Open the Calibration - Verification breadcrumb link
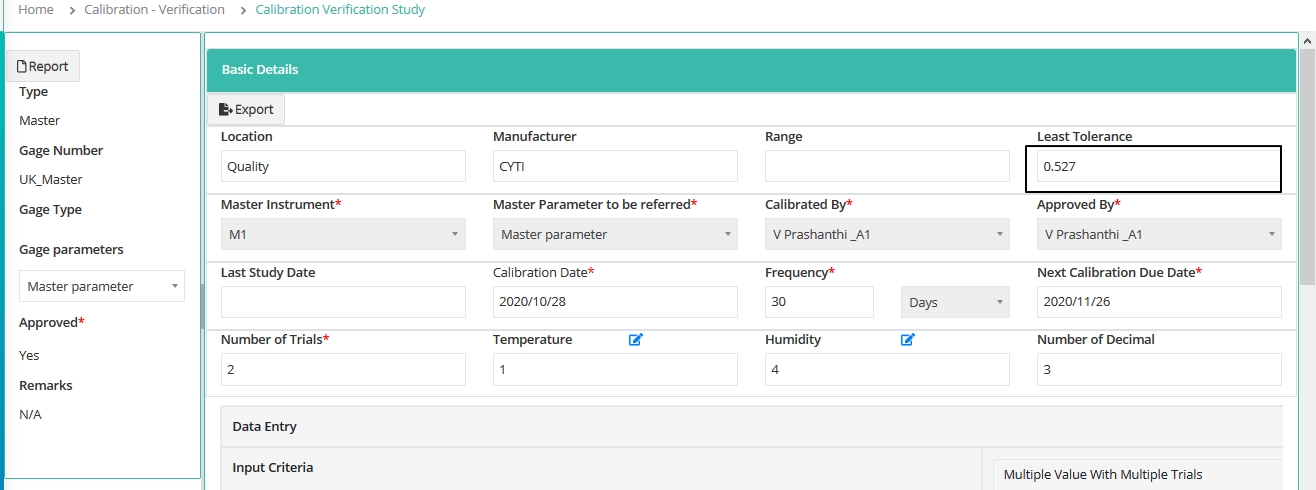This screenshot has width=1316, height=490. (x=154, y=10)
